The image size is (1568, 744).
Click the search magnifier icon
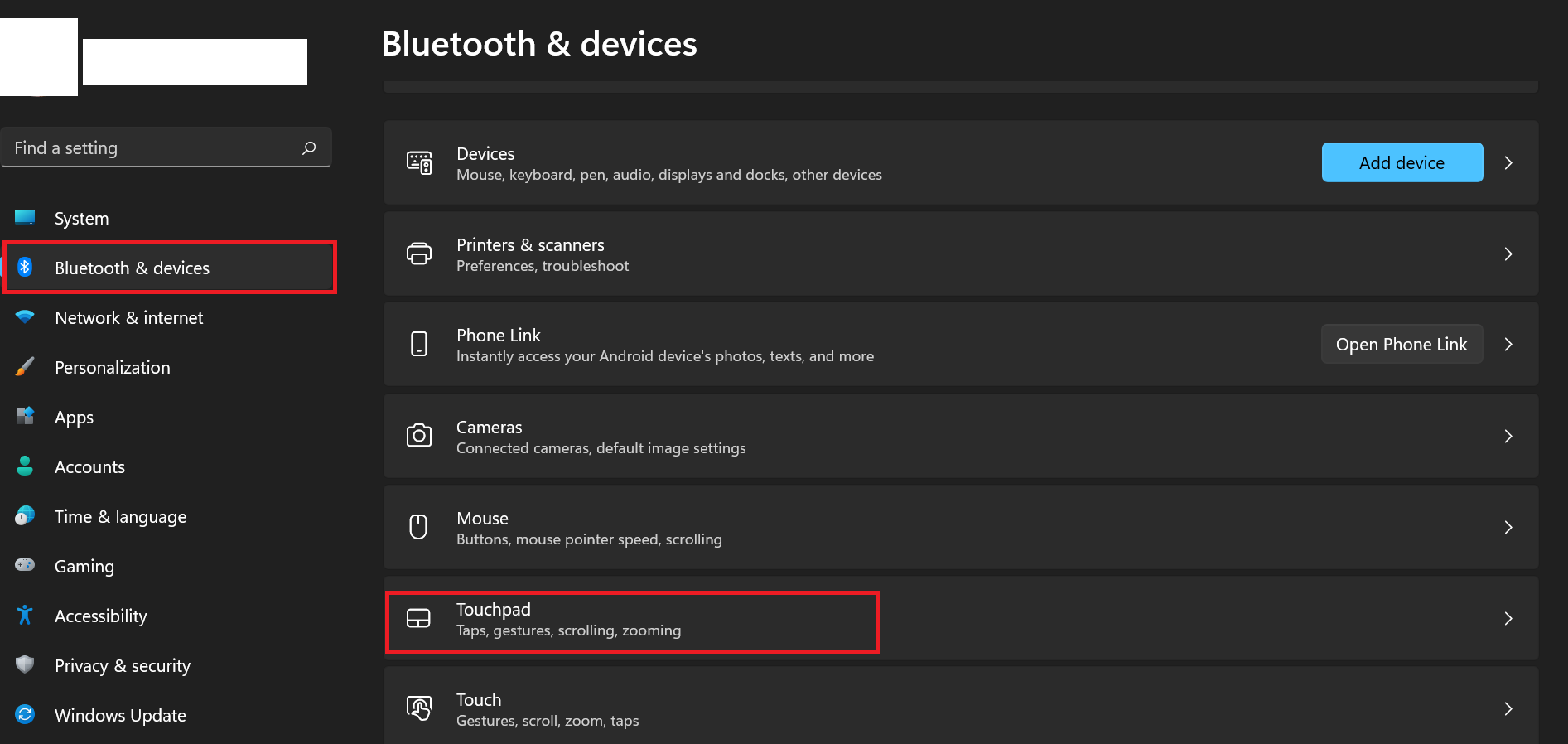[x=309, y=148]
